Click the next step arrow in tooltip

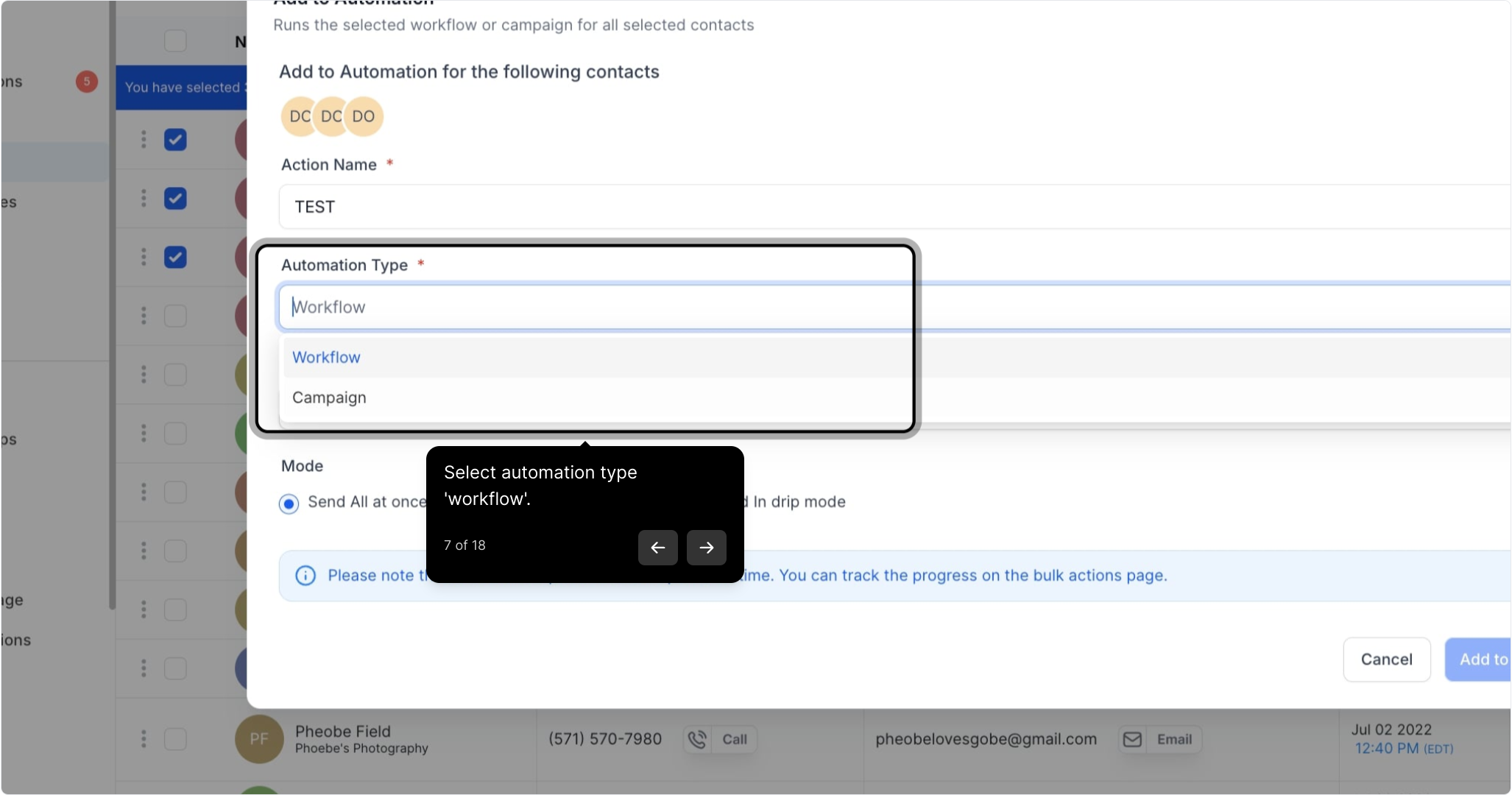click(x=706, y=548)
